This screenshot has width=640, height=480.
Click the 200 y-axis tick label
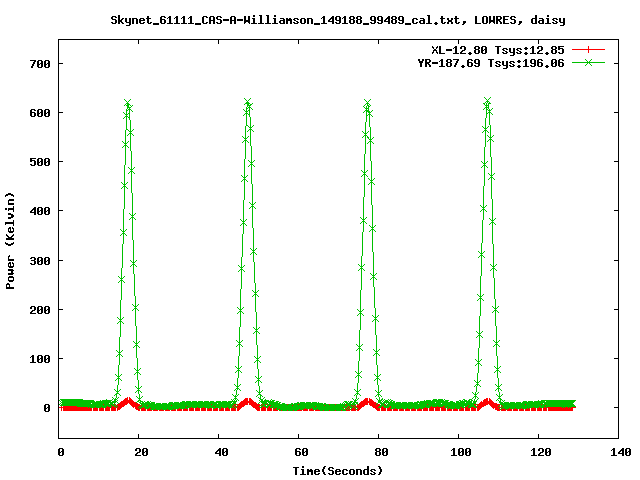[x=40, y=310]
